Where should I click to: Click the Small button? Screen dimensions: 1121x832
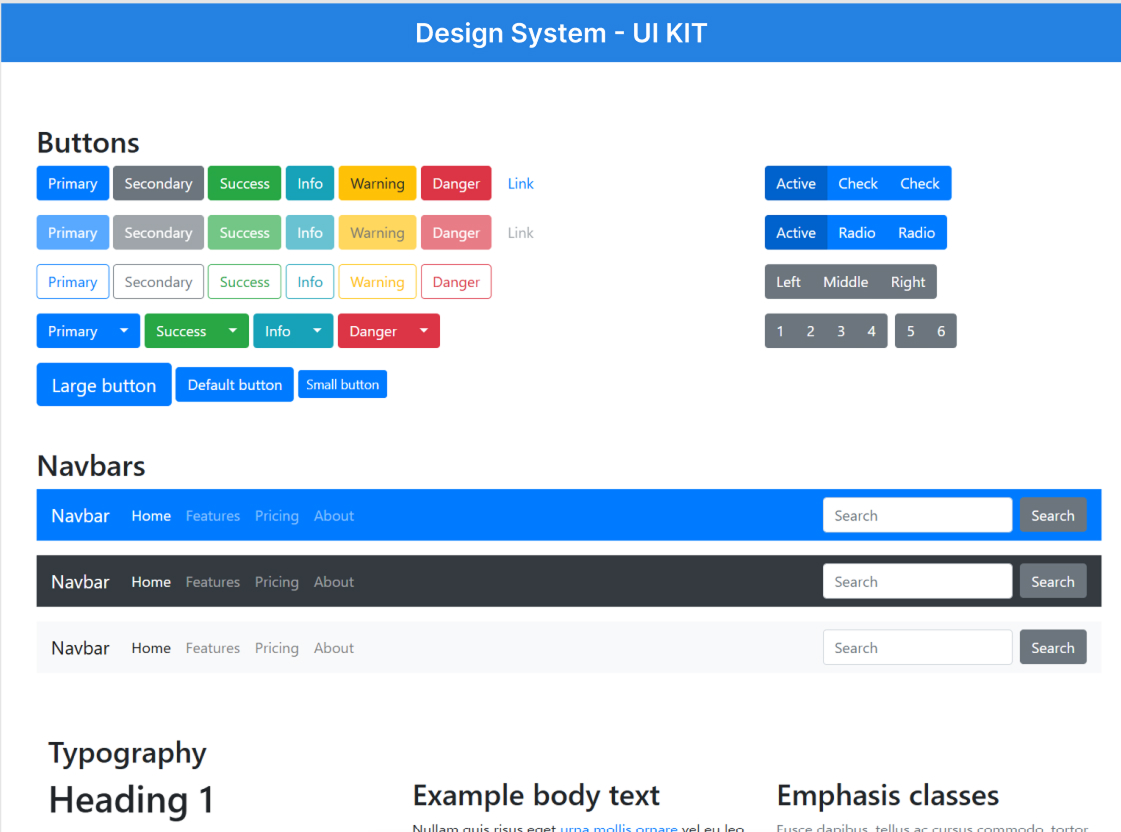coord(342,385)
